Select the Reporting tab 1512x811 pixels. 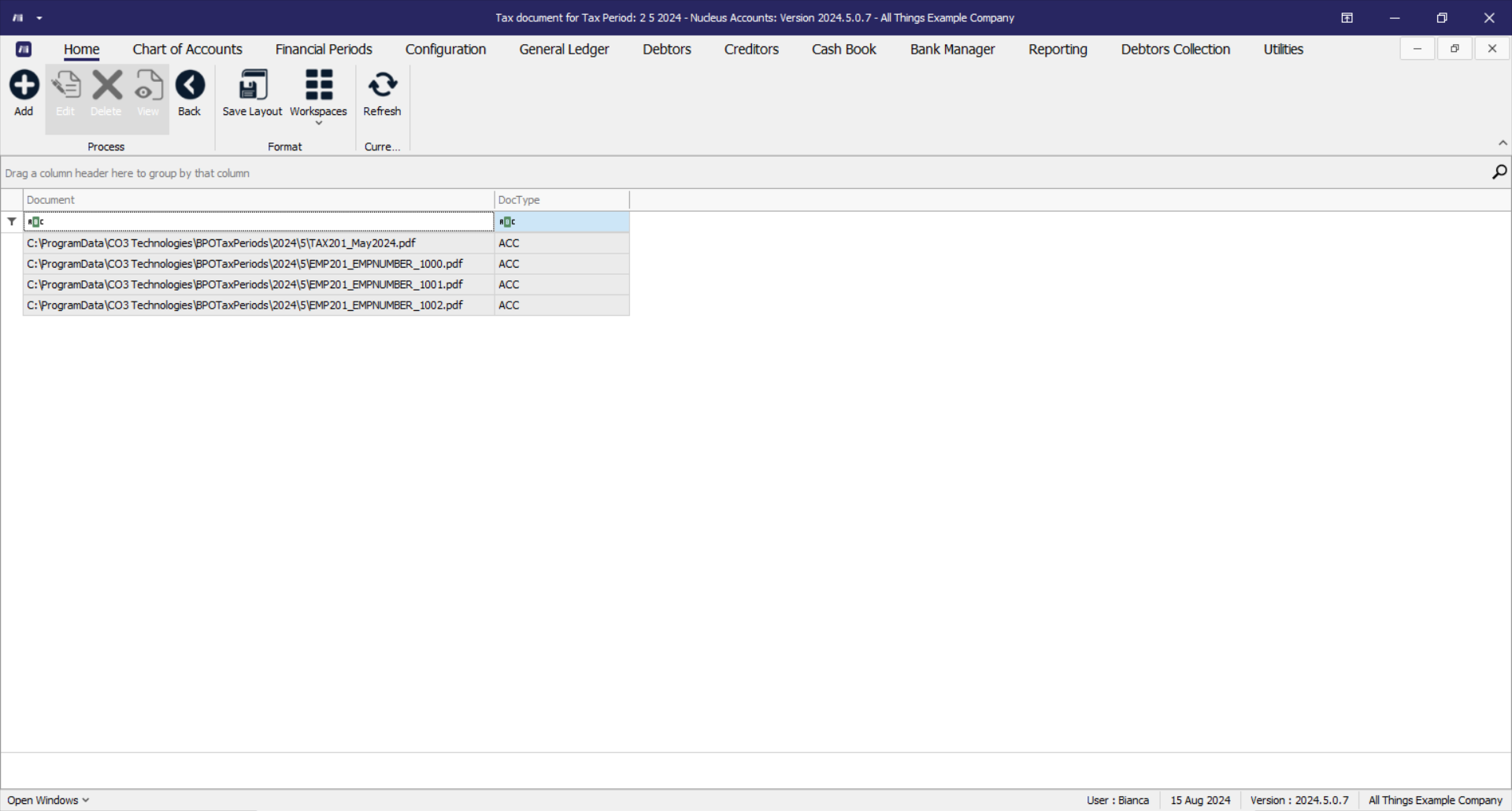click(1058, 49)
